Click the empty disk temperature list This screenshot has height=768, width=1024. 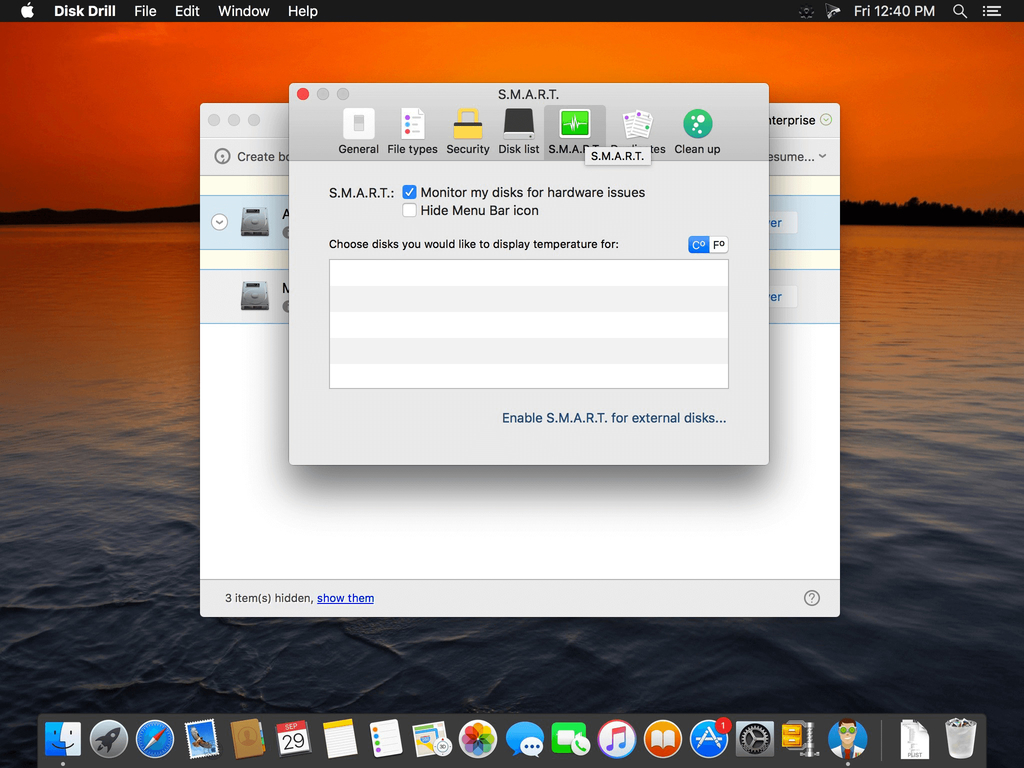click(x=528, y=324)
